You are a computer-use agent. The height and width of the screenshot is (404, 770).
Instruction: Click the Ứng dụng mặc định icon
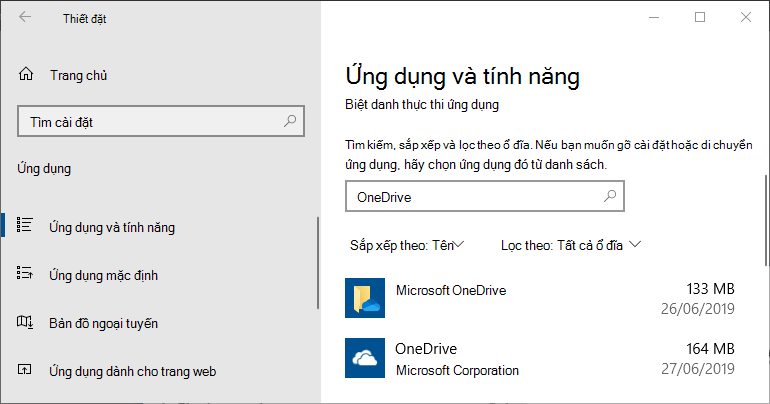pos(25,273)
